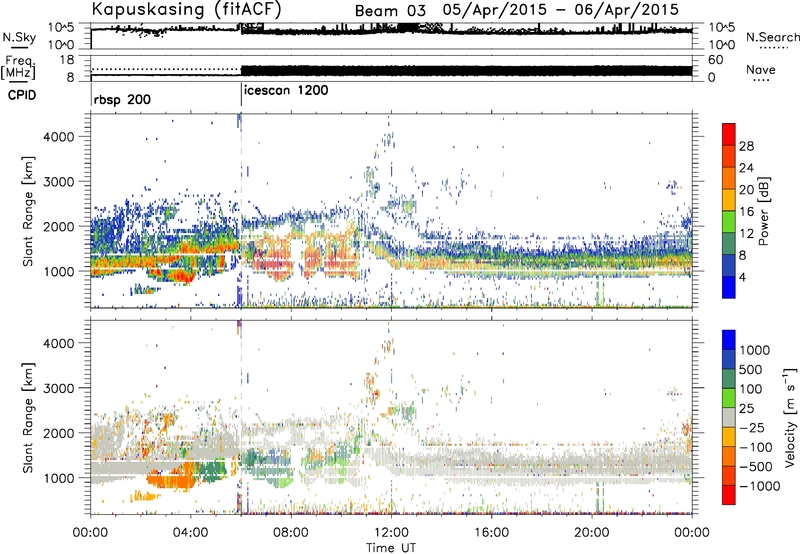
Task: Click the "12" tick on Power color bar
Action: (x=746, y=233)
